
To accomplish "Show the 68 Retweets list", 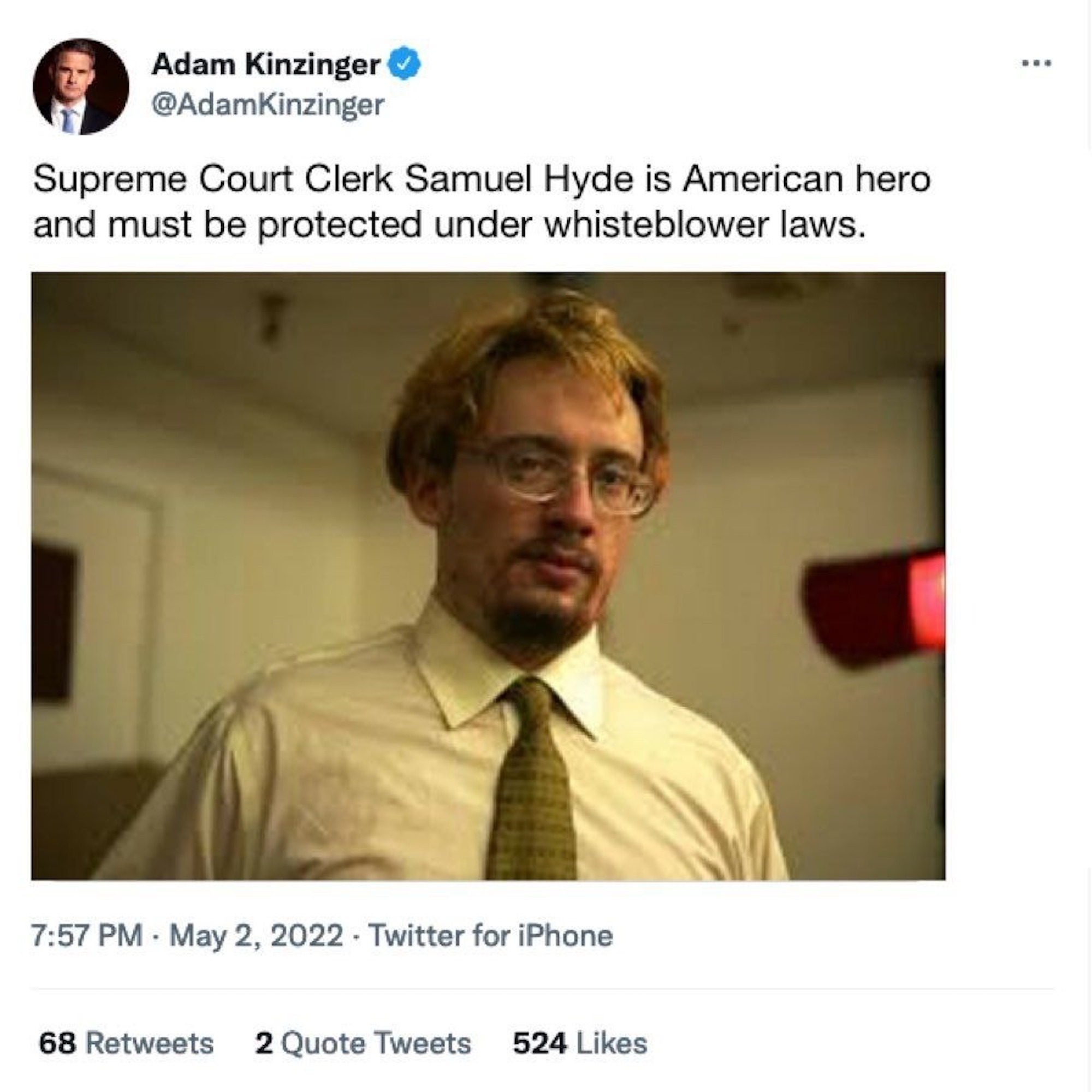I will click(x=126, y=1043).
